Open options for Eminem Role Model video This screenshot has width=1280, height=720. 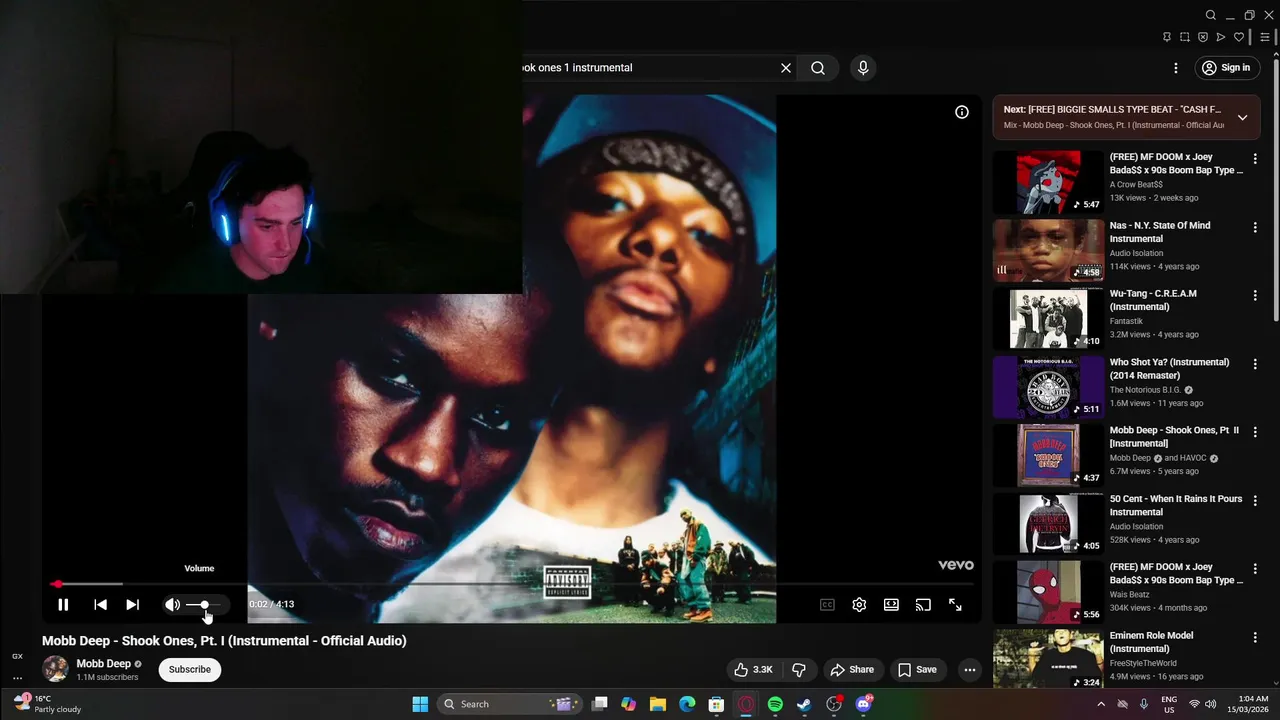click(x=1255, y=637)
